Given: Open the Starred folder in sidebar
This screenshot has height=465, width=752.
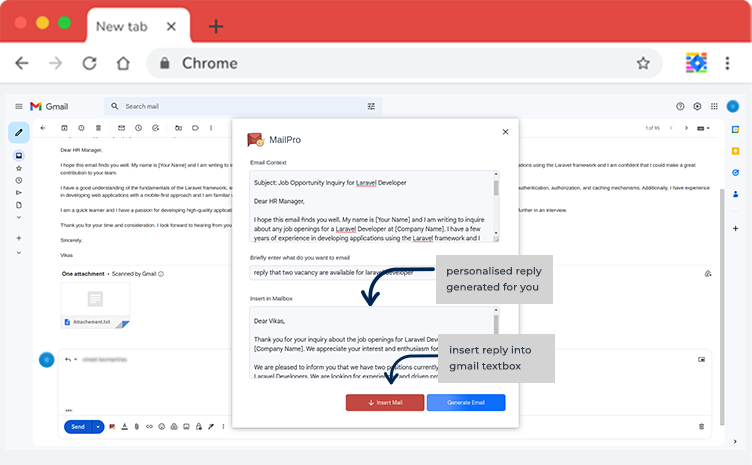Looking at the screenshot, I should [x=18, y=168].
